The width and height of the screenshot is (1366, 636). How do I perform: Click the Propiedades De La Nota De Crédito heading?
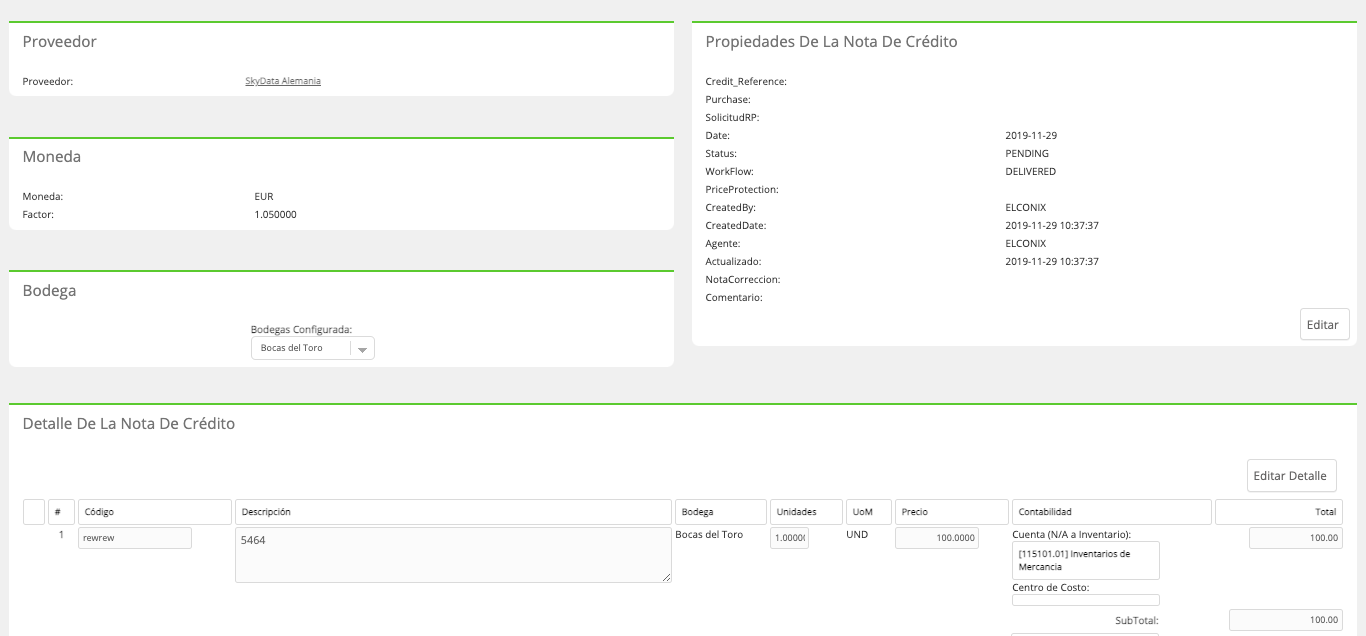(832, 42)
